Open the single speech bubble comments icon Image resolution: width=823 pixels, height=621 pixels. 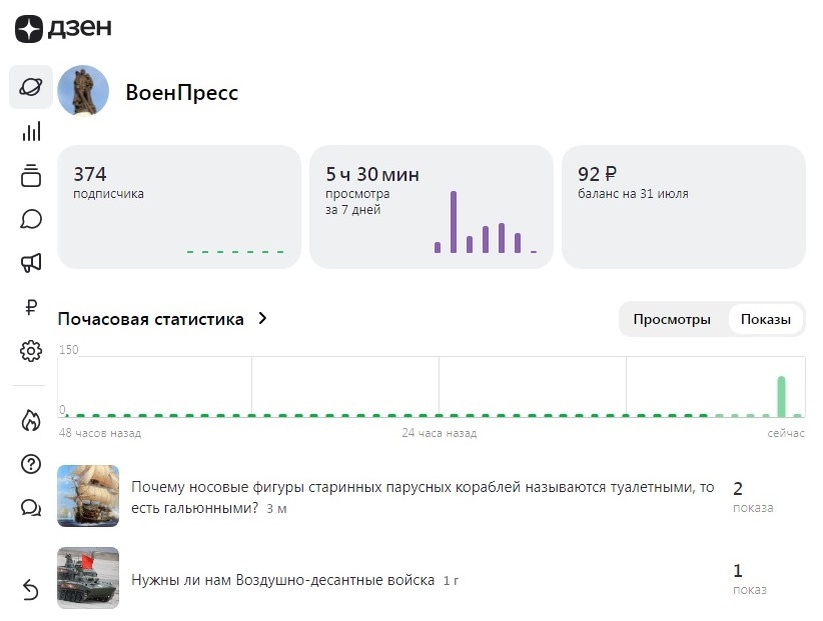[31, 219]
